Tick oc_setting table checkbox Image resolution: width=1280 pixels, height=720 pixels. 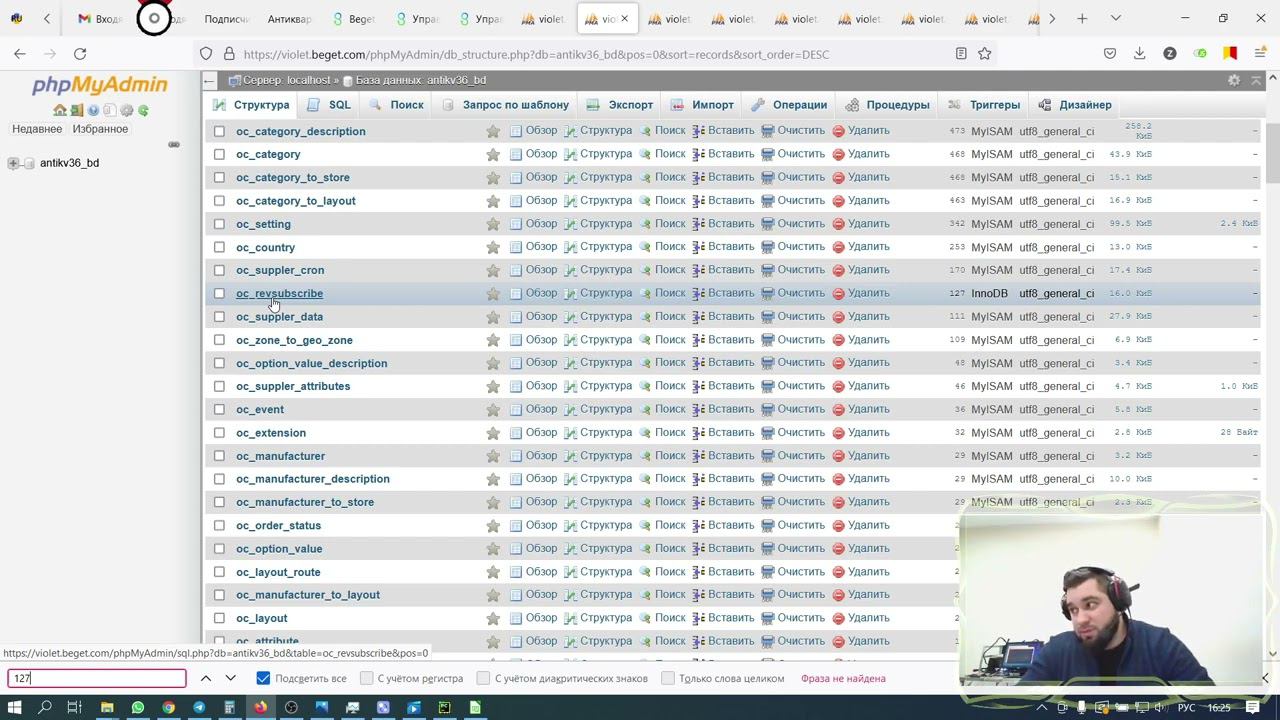point(219,224)
